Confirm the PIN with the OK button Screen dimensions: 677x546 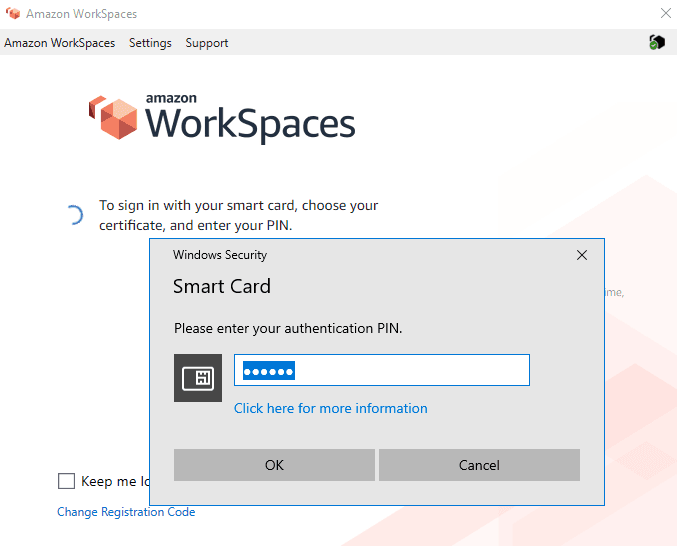coord(274,465)
